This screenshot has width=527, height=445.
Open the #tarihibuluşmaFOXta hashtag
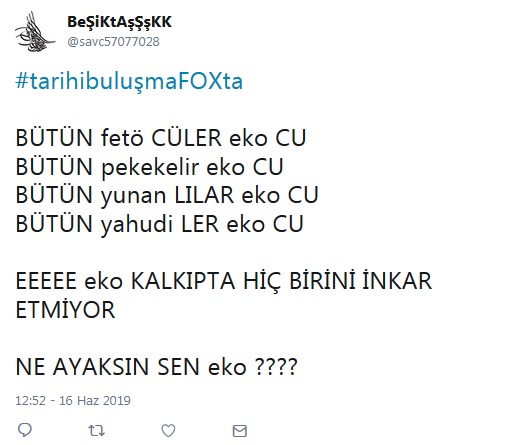[129, 82]
